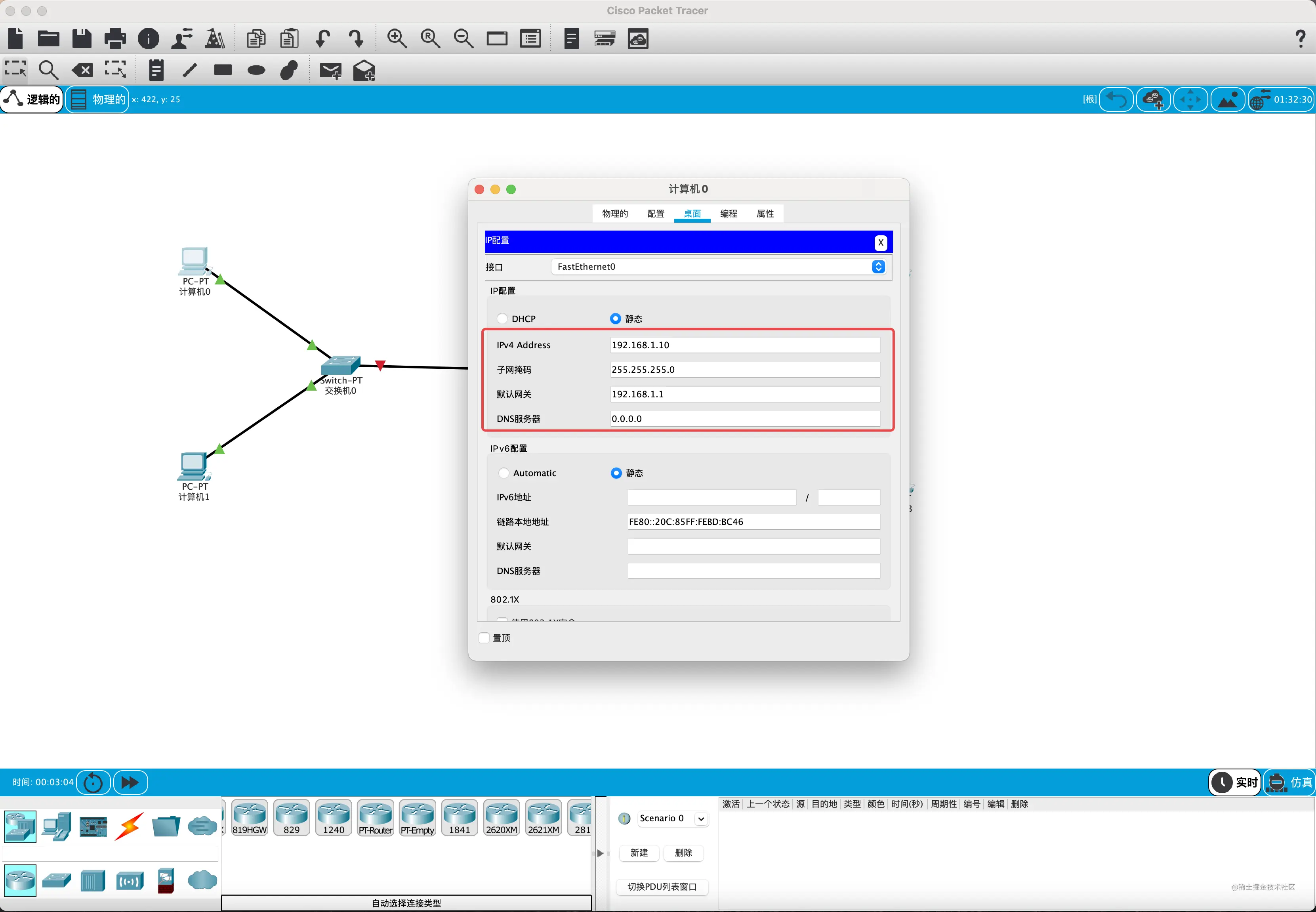Click the IPv4 Address input field
1316x912 pixels.
click(745, 345)
